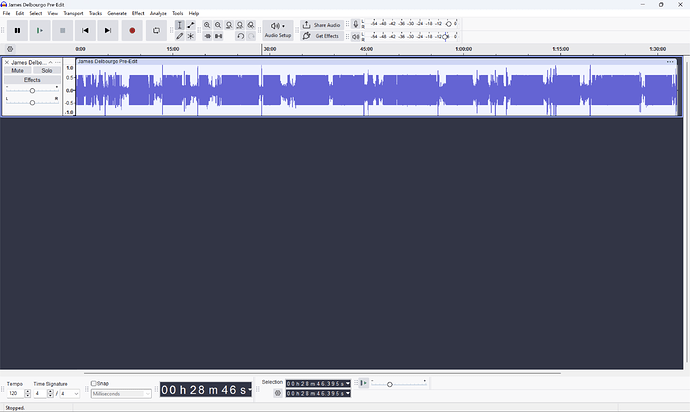Open the time signature denominator dropdown
This screenshot has height=412, width=690.
69,394
